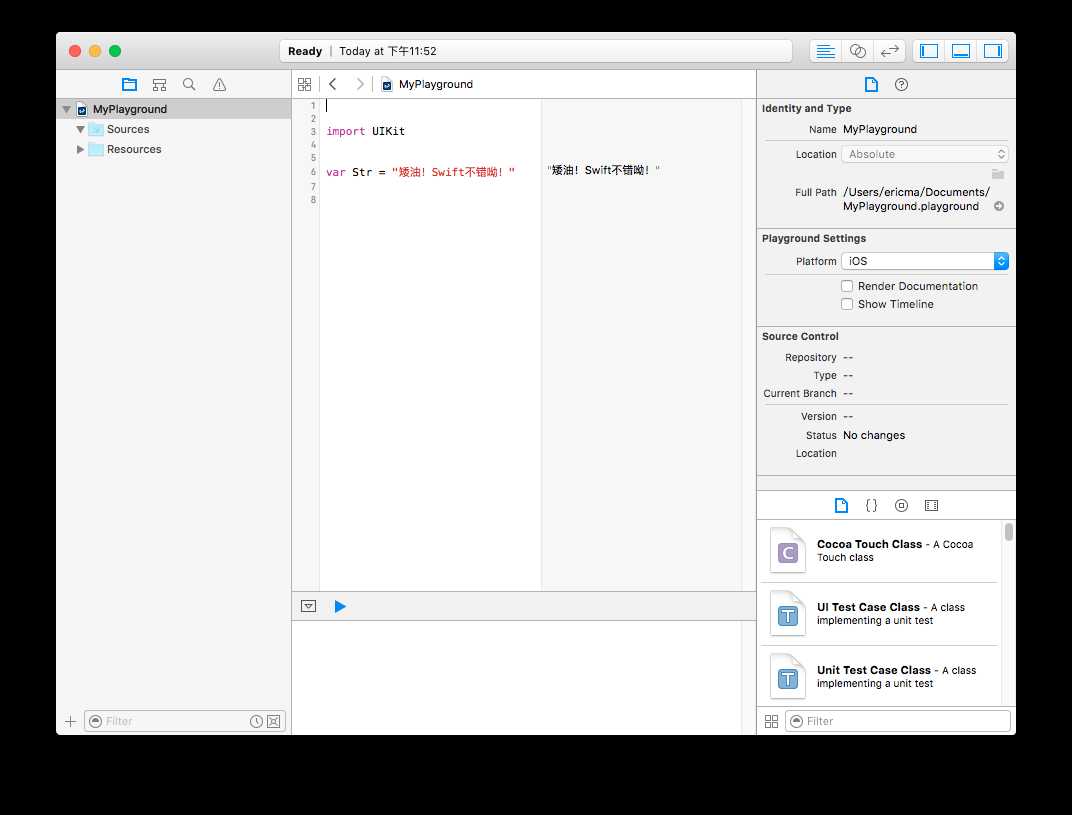
Task: Select the Unit Test Case Class template
Action: click(880, 677)
